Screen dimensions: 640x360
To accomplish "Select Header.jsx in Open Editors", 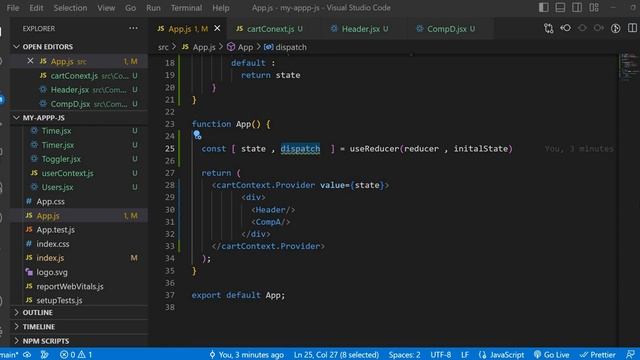I will [78, 89].
